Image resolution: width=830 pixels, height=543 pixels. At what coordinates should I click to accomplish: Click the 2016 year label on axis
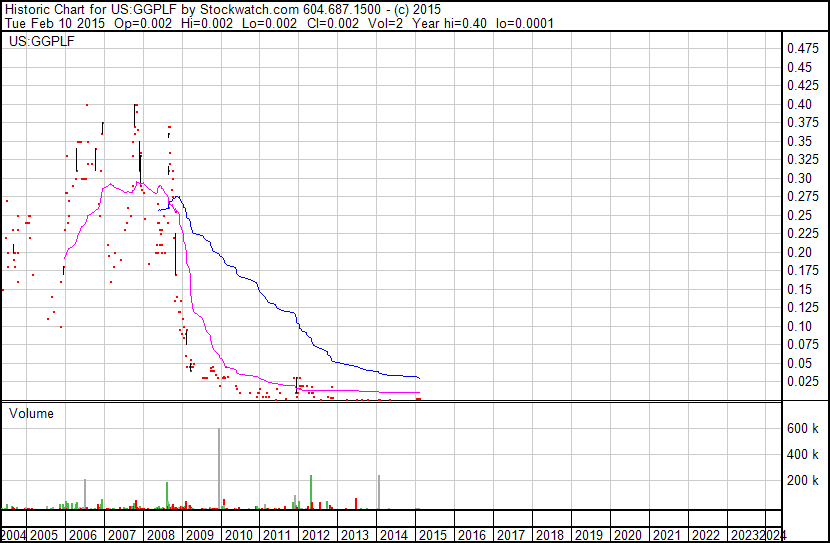coord(472,535)
